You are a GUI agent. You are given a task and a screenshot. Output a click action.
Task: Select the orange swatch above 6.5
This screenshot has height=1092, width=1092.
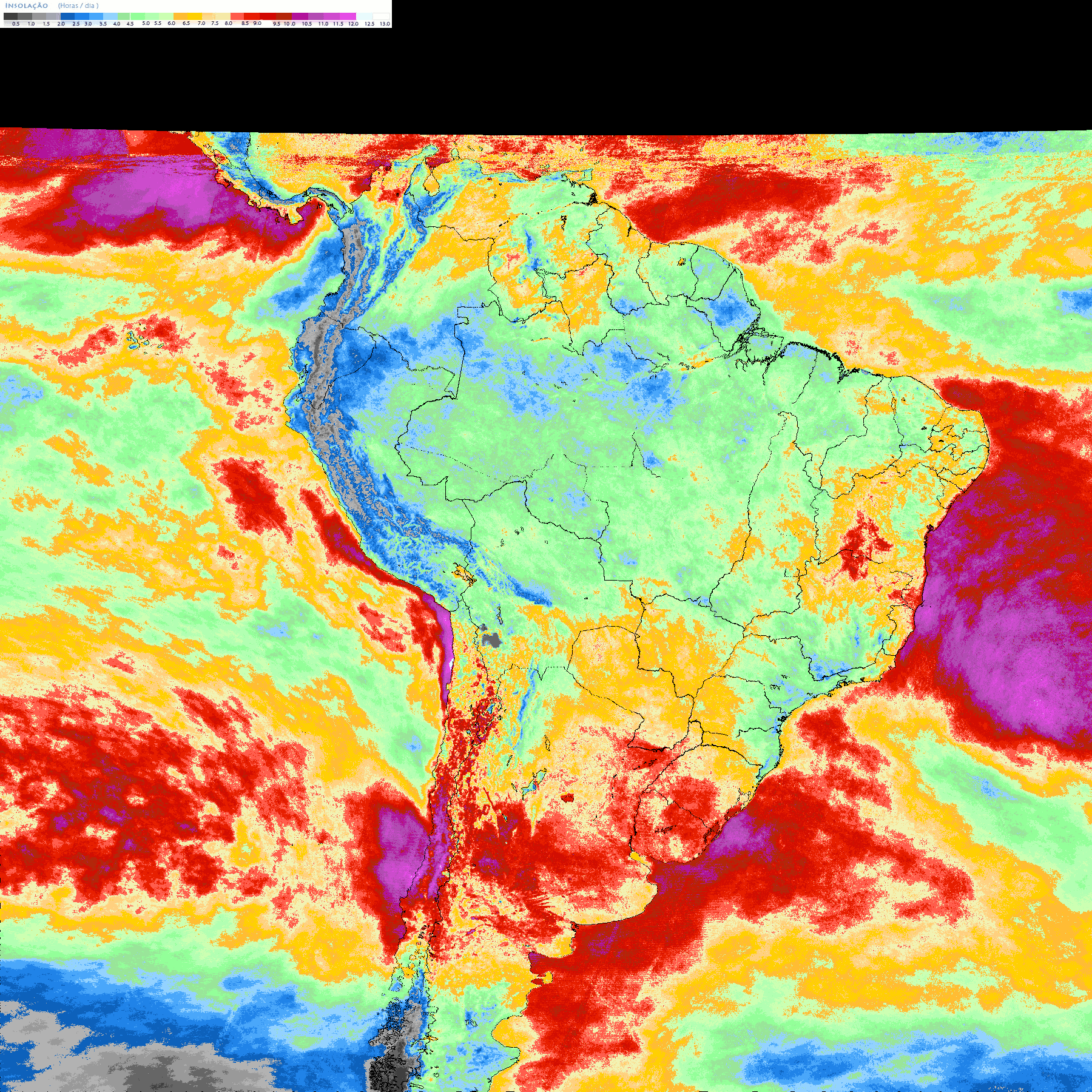(x=181, y=16)
